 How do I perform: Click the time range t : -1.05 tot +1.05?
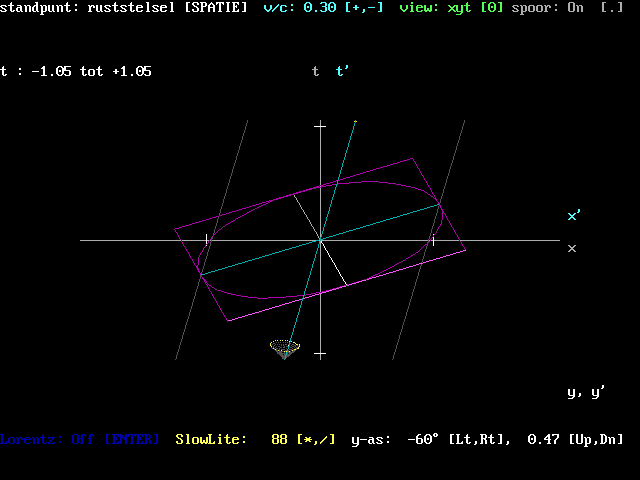pos(76,72)
